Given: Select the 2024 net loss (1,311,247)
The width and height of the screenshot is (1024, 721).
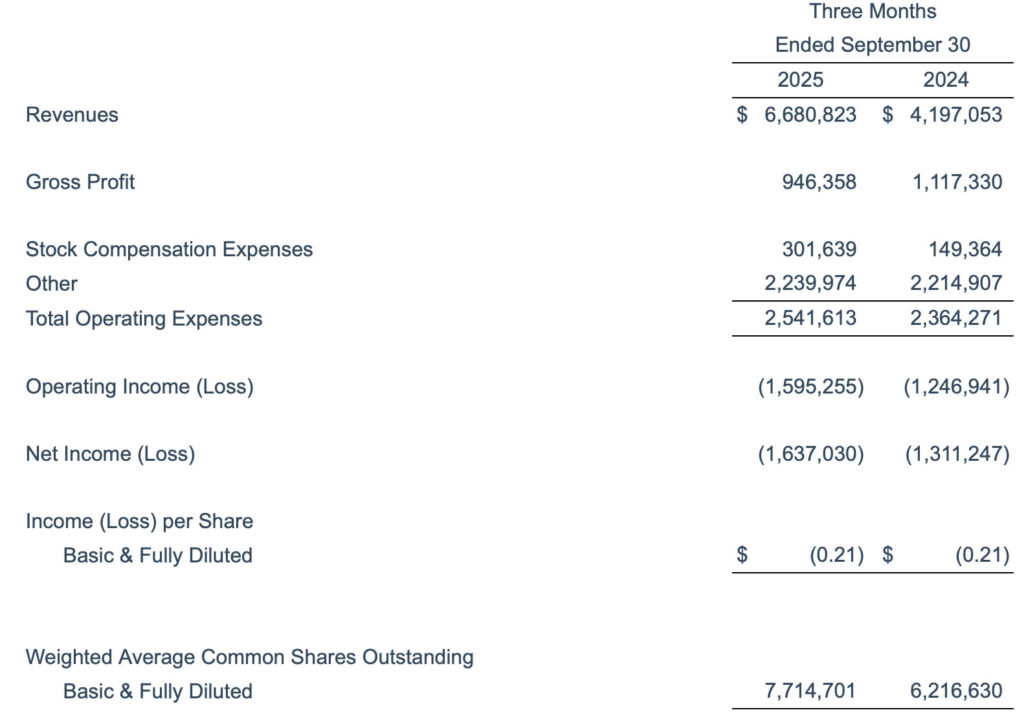Looking at the screenshot, I should (x=957, y=454).
